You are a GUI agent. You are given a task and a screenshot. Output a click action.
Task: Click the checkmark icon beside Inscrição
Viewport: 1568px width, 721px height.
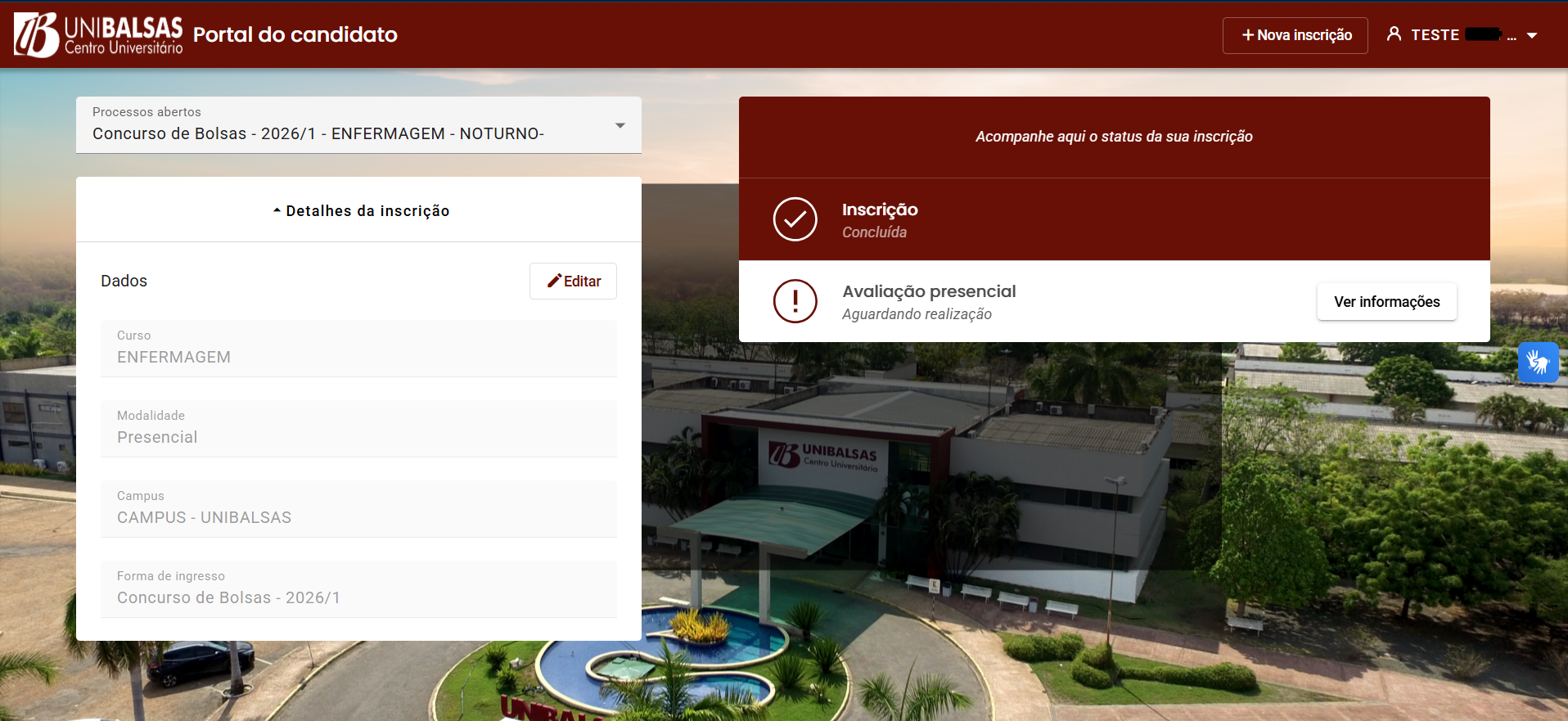click(795, 219)
